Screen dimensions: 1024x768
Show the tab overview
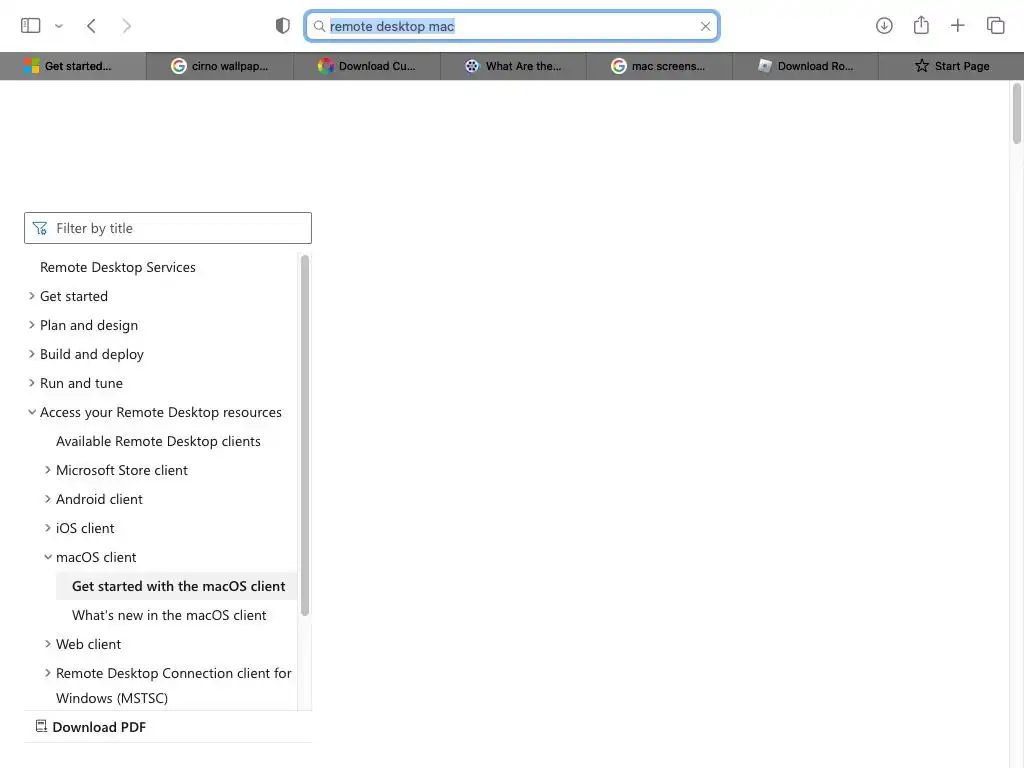(995, 25)
